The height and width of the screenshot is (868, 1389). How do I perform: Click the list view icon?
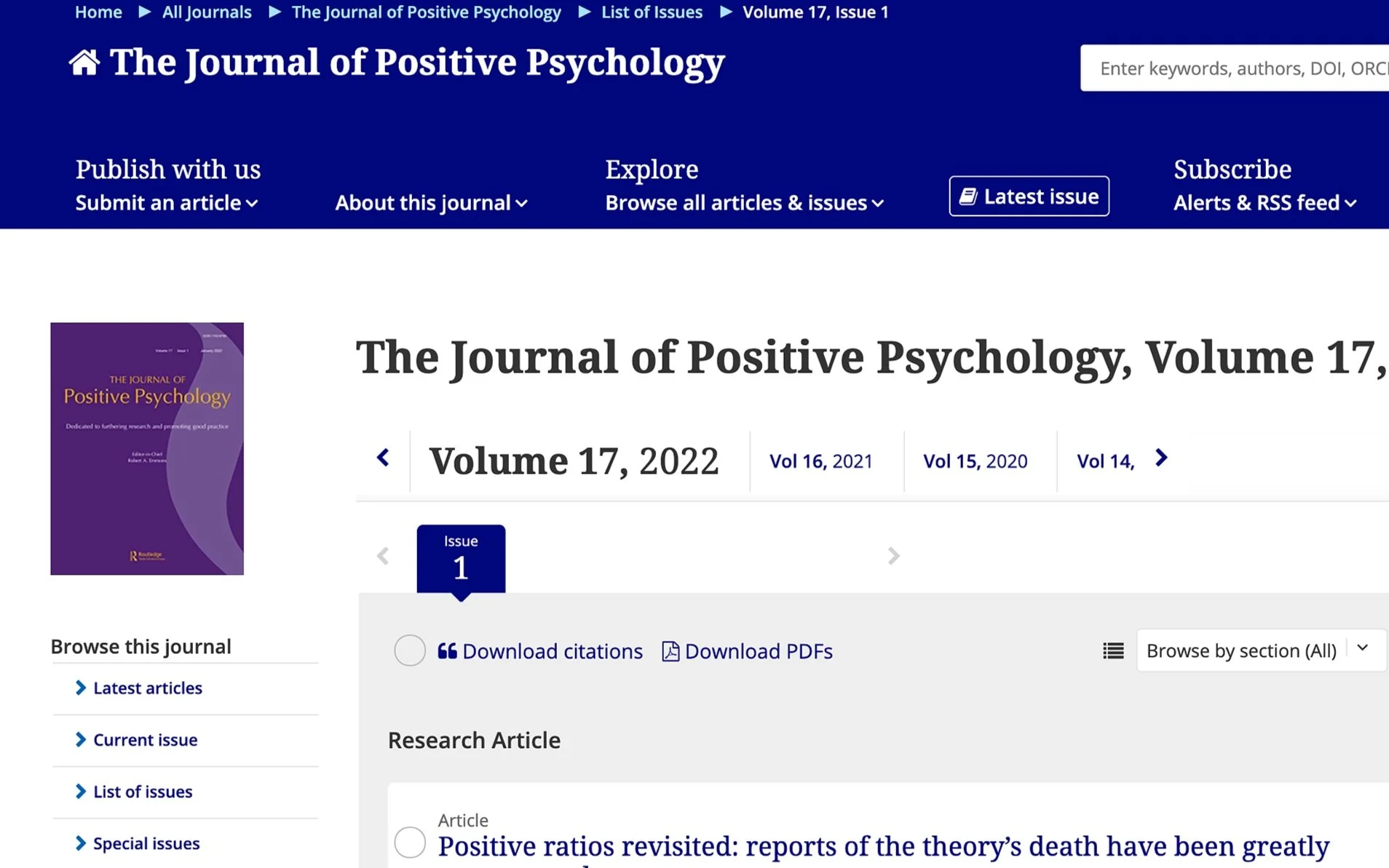(1113, 650)
